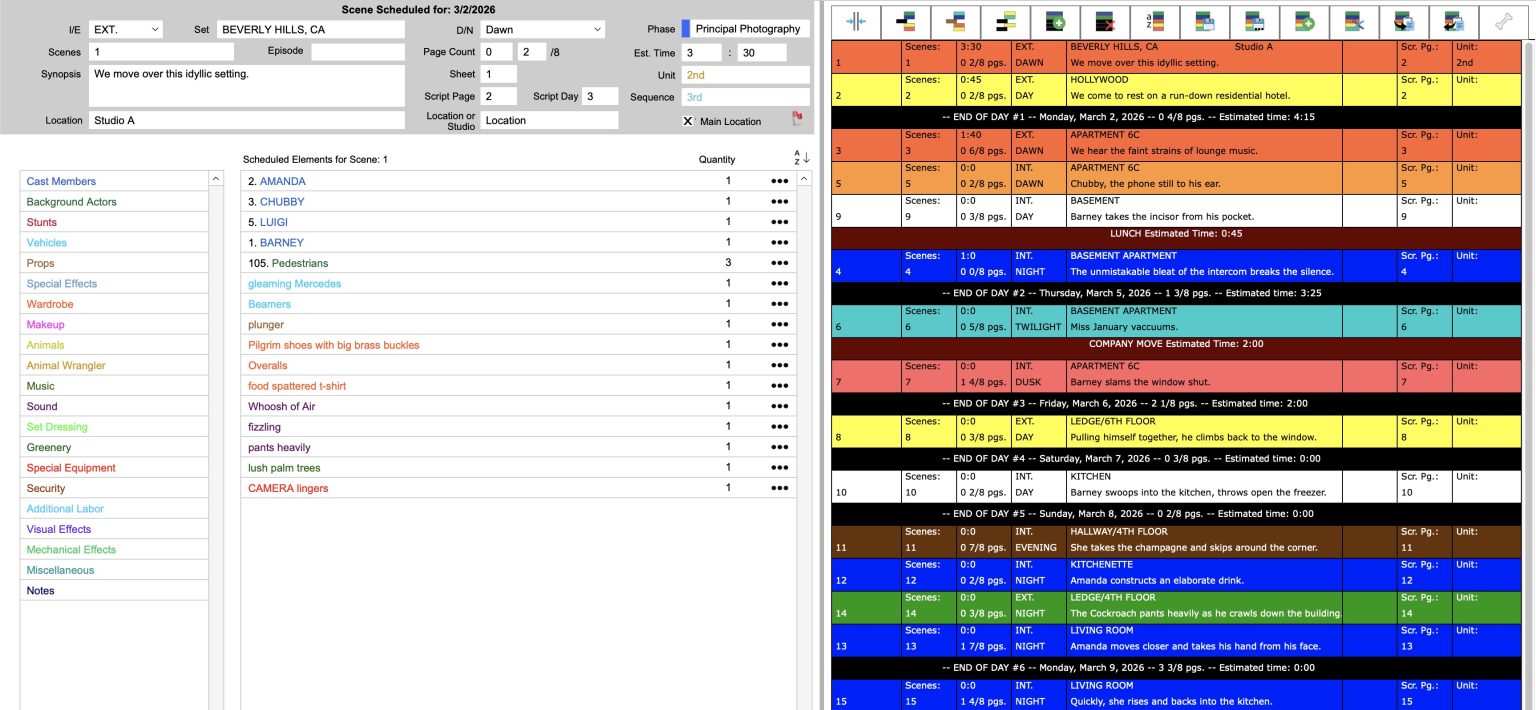
Task: Click the Location field containing Studio A
Action: (247, 120)
